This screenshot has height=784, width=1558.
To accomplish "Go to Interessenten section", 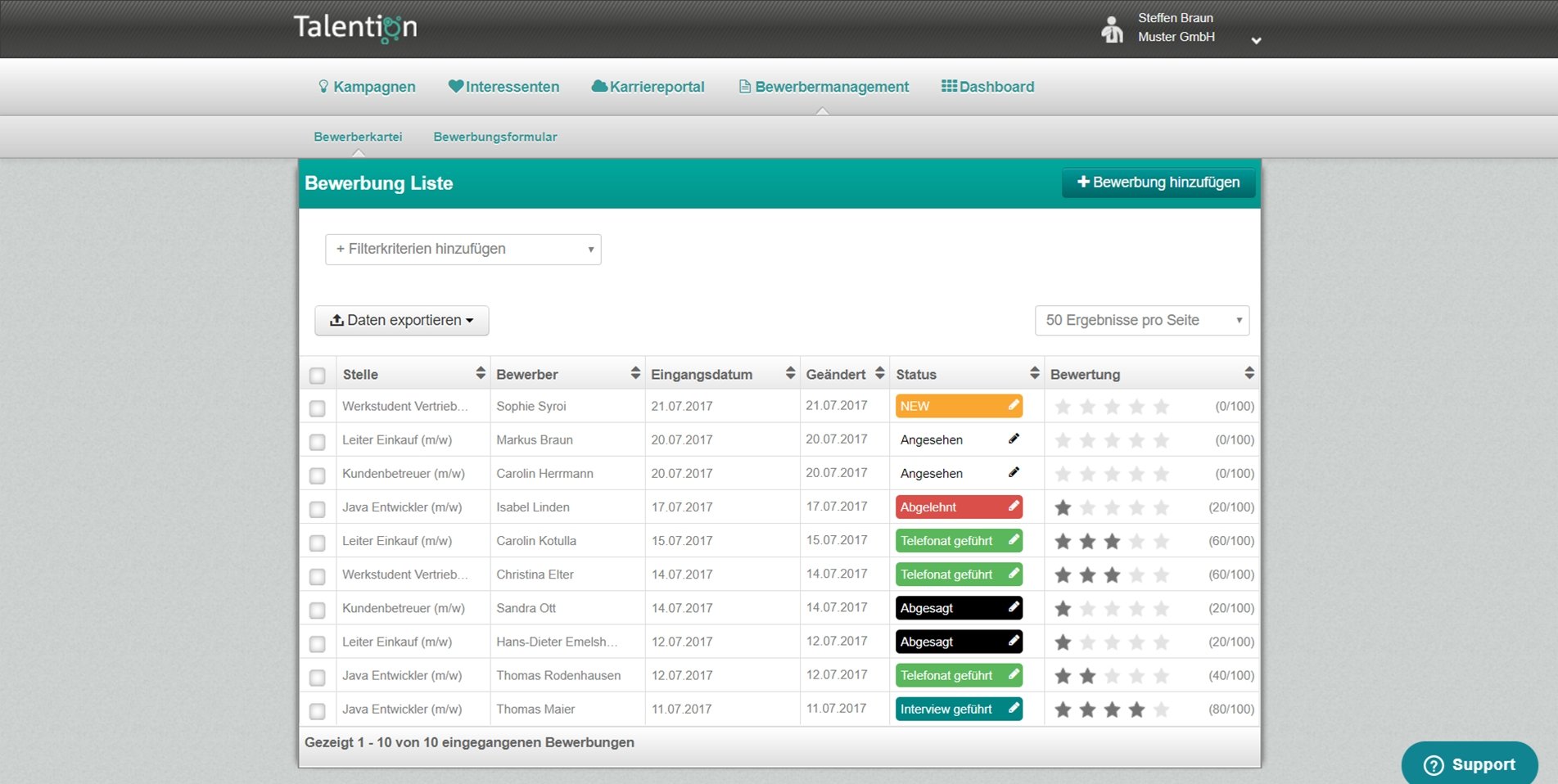I will click(504, 87).
